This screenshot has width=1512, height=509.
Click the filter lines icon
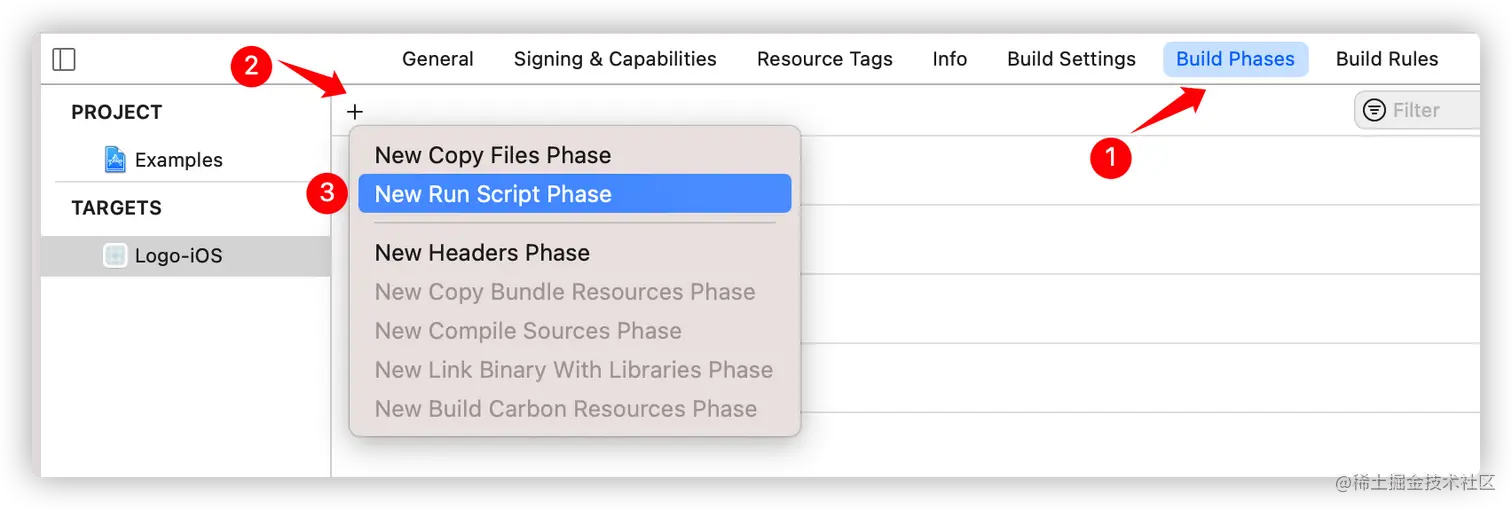(1375, 110)
